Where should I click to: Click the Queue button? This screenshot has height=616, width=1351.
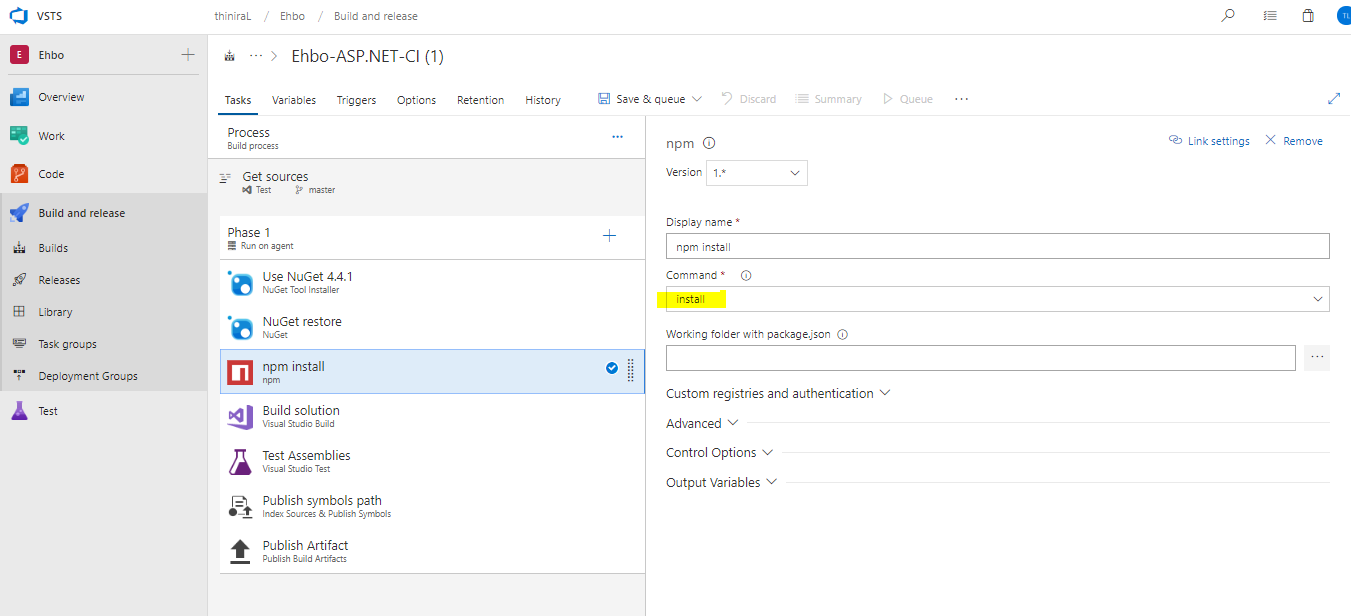[x=907, y=99]
